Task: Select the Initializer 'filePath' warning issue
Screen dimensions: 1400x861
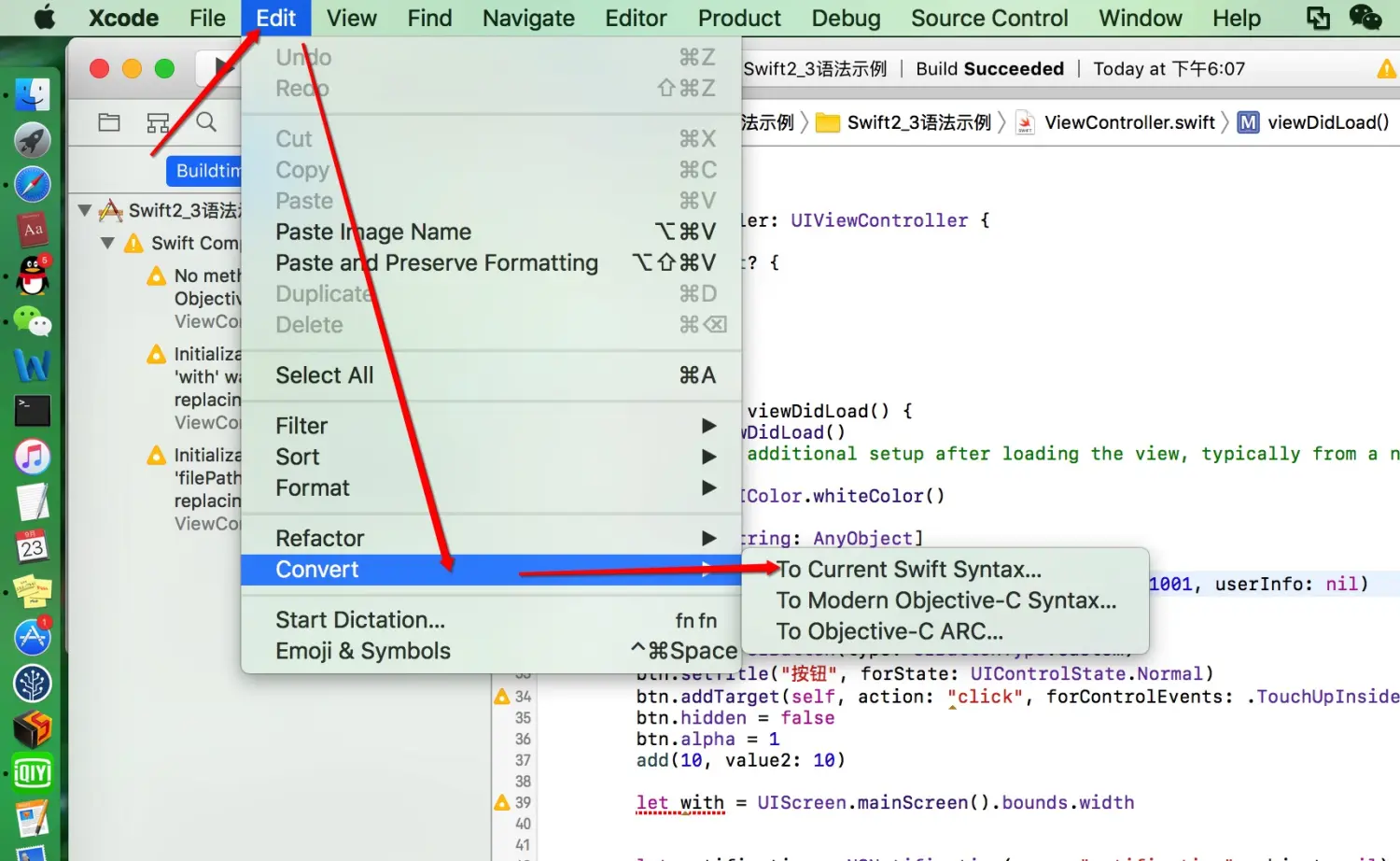Action: [x=194, y=488]
